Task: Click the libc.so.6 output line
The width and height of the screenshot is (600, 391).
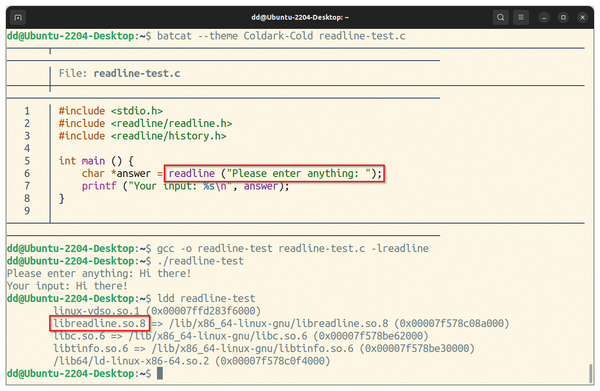Action: point(241,336)
